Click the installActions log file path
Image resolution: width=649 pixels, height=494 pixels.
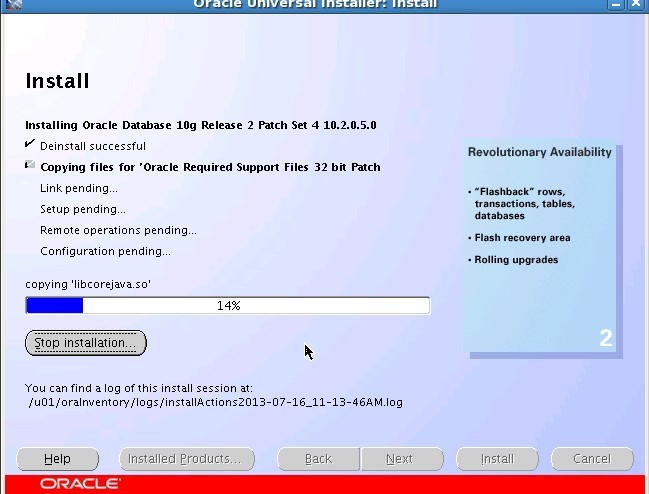[x=216, y=402]
